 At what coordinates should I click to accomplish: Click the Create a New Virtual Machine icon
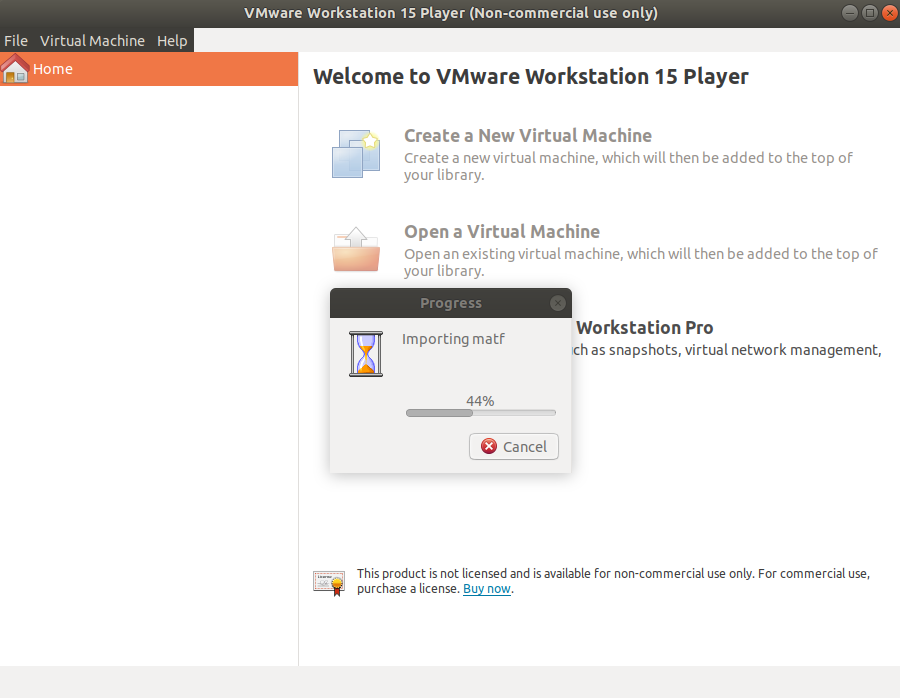pos(356,154)
